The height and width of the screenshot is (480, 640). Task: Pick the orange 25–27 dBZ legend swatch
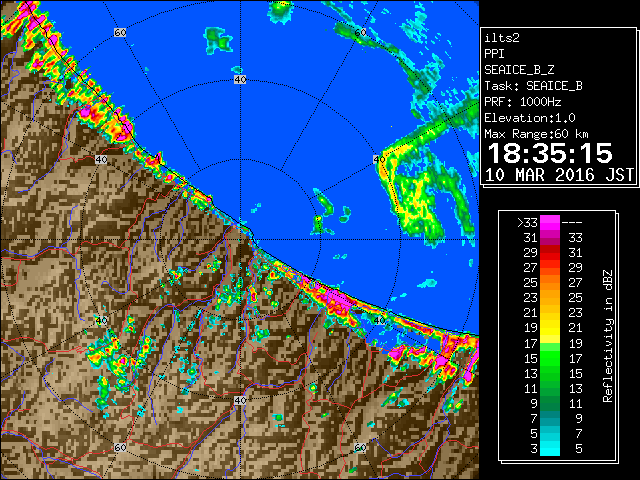(x=550, y=283)
